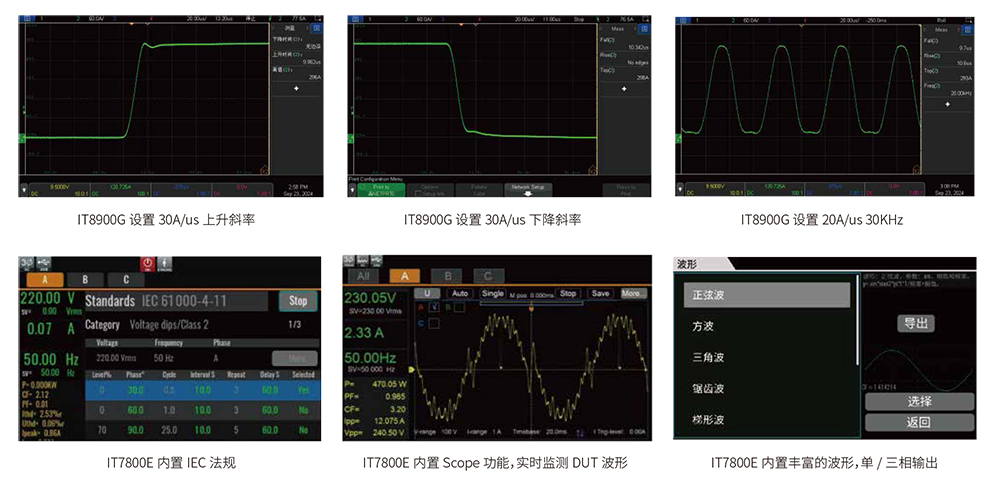Select 方波 in waveform list
The height and width of the screenshot is (482, 1000).
(767, 326)
